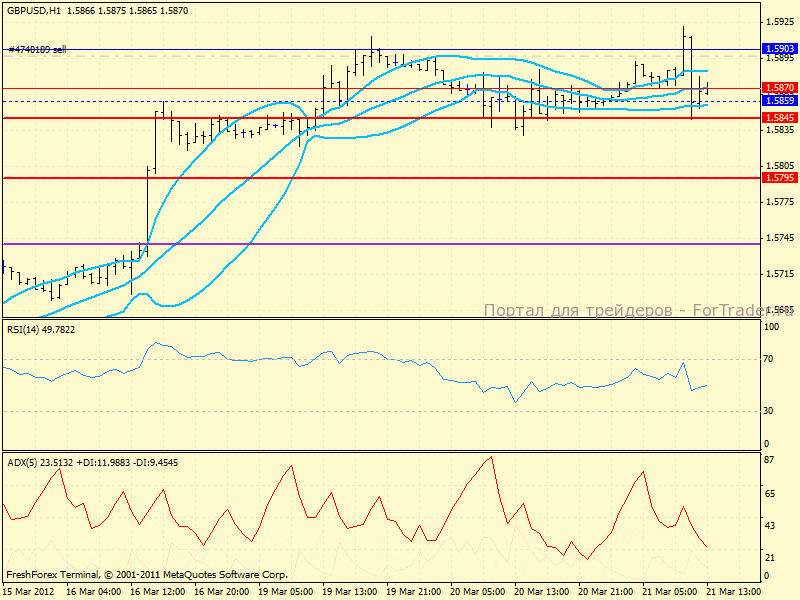Image resolution: width=800 pixels, height=600 pixels.
Task: Click the 15 Mar 2012 date label
Action: 29,592
